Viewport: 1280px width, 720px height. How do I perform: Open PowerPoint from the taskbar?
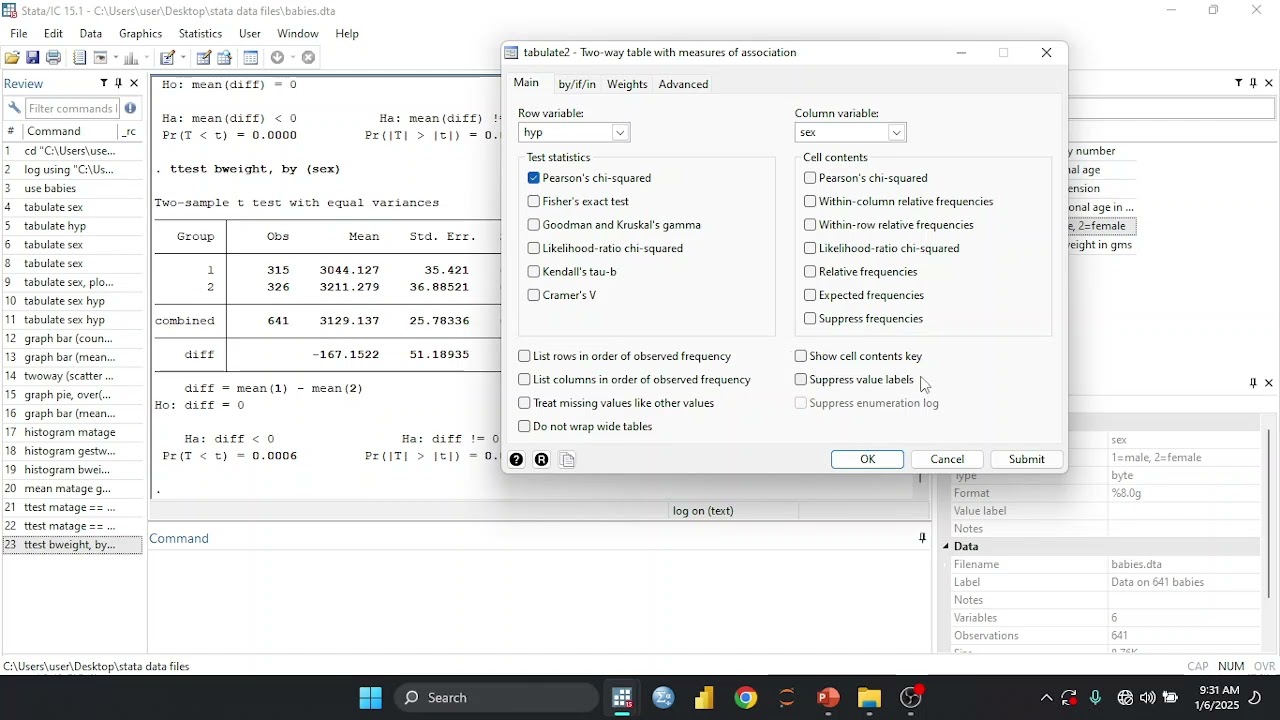coord(829,698)
